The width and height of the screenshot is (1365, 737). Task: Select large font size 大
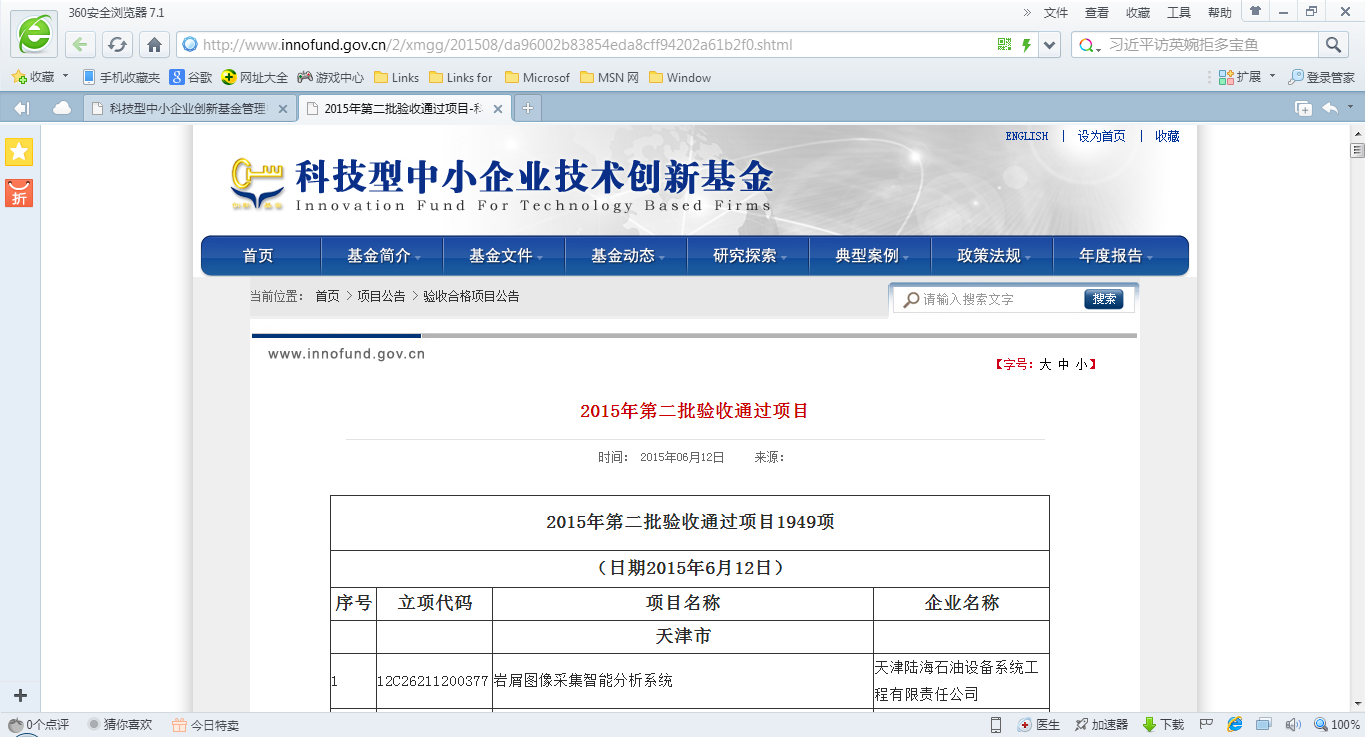(x=1045, y=365)
